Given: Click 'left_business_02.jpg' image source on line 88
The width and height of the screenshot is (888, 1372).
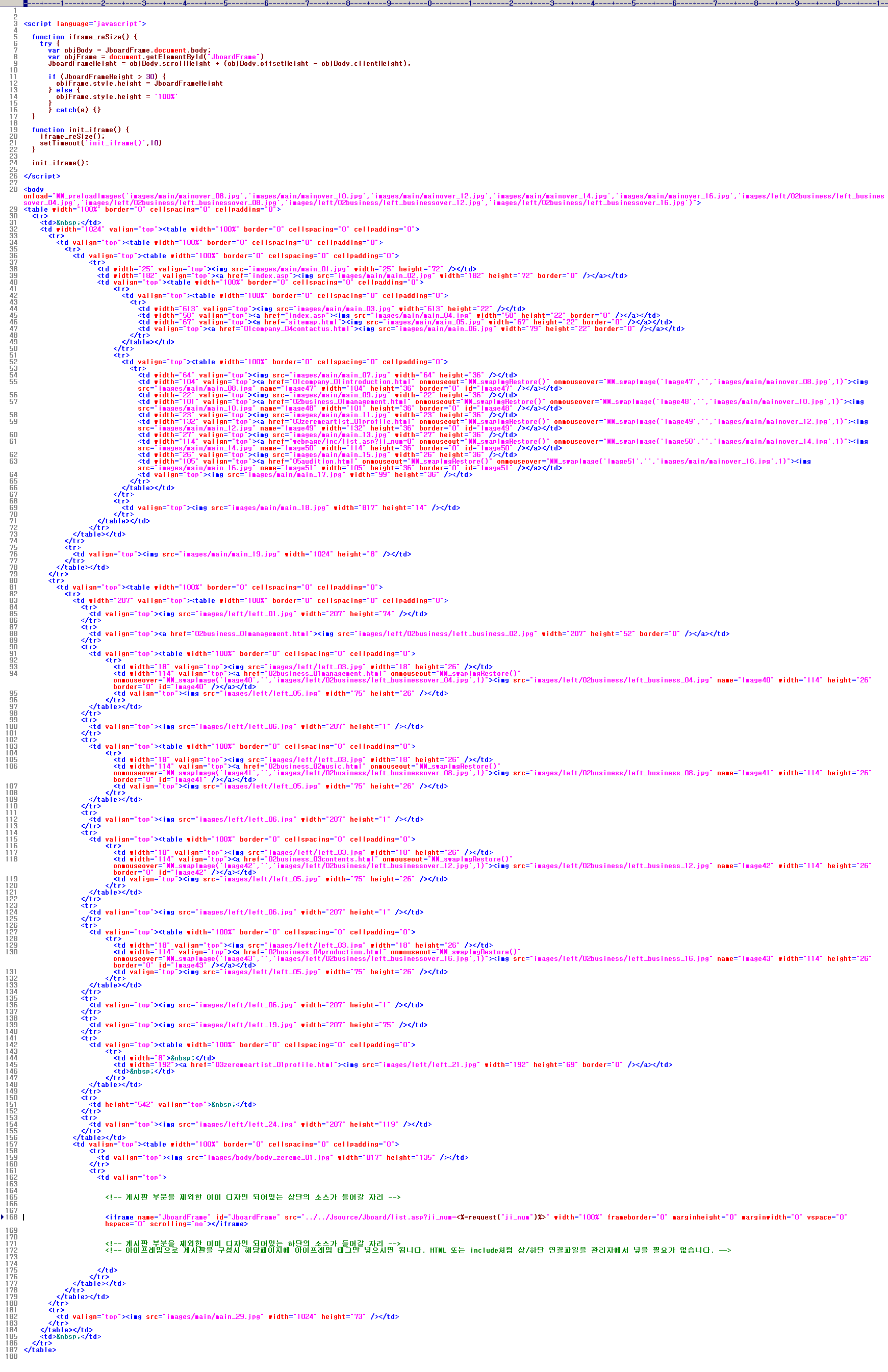Looking at the screenshot, I should pyautogui.click(x=492, y=633).
